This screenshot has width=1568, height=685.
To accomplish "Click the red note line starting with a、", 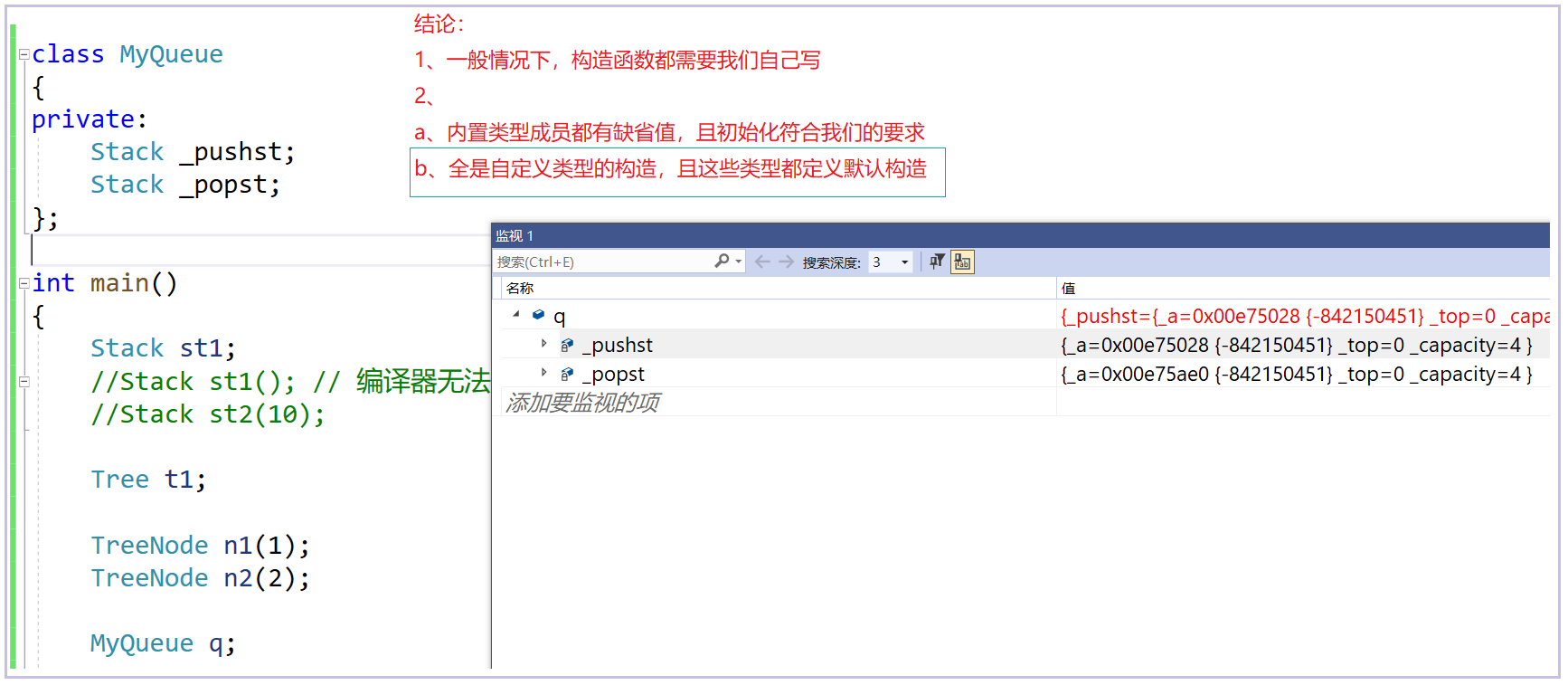I will [669, 133].
